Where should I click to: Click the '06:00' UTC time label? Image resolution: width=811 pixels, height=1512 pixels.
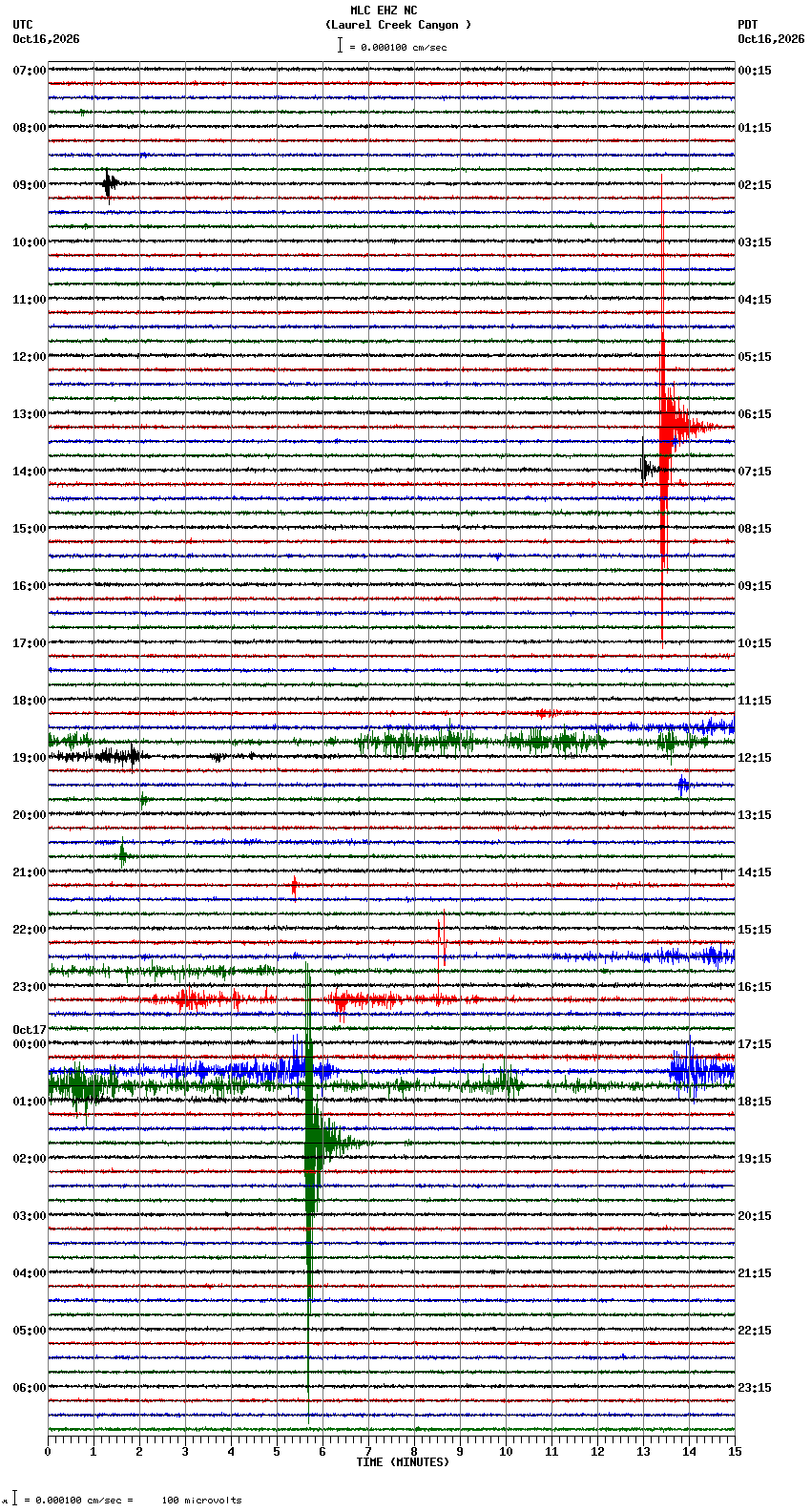point(30,1388)
